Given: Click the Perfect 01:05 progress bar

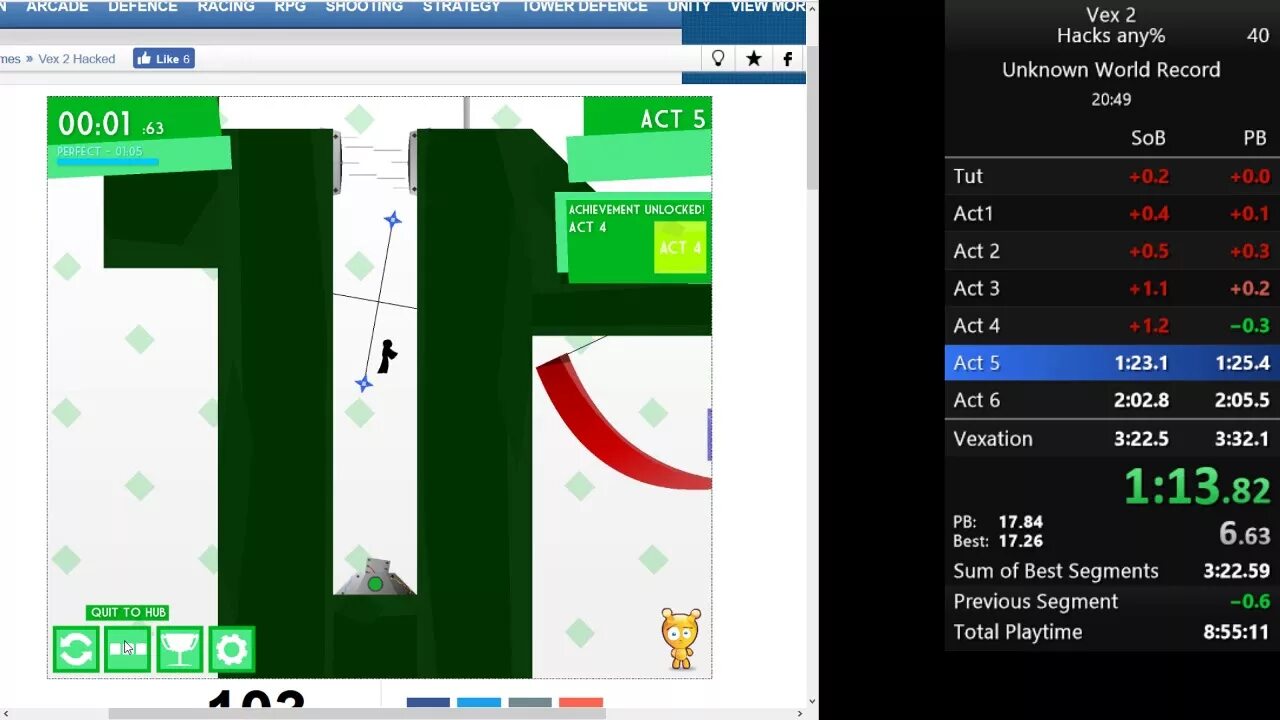Looking at the screenshot, I should tap(108, 160).
